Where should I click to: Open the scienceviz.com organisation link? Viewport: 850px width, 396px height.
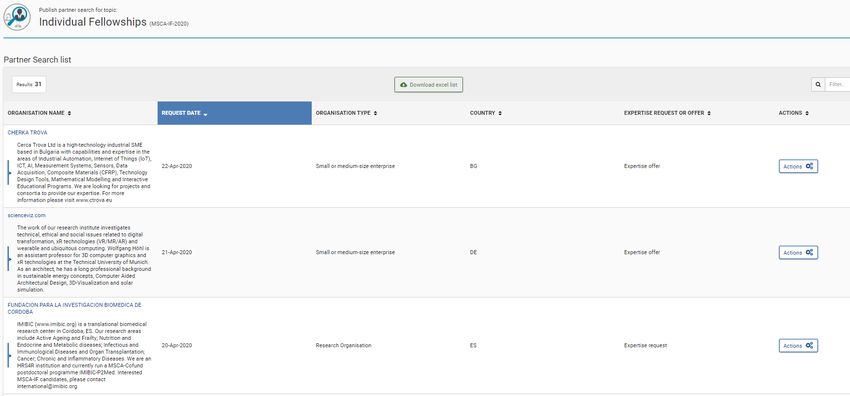[x=27, y=216]
